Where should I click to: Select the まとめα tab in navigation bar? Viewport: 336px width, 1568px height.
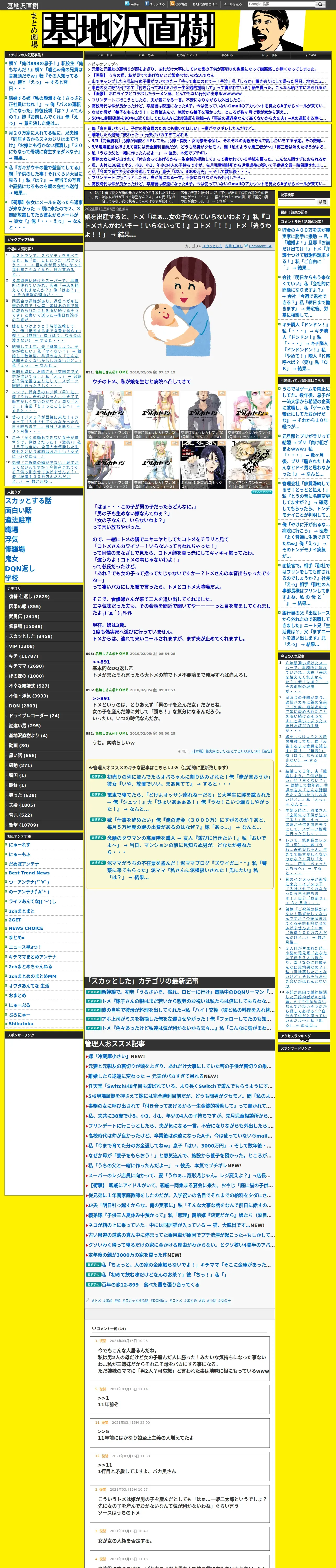click(x=310, y=55)
